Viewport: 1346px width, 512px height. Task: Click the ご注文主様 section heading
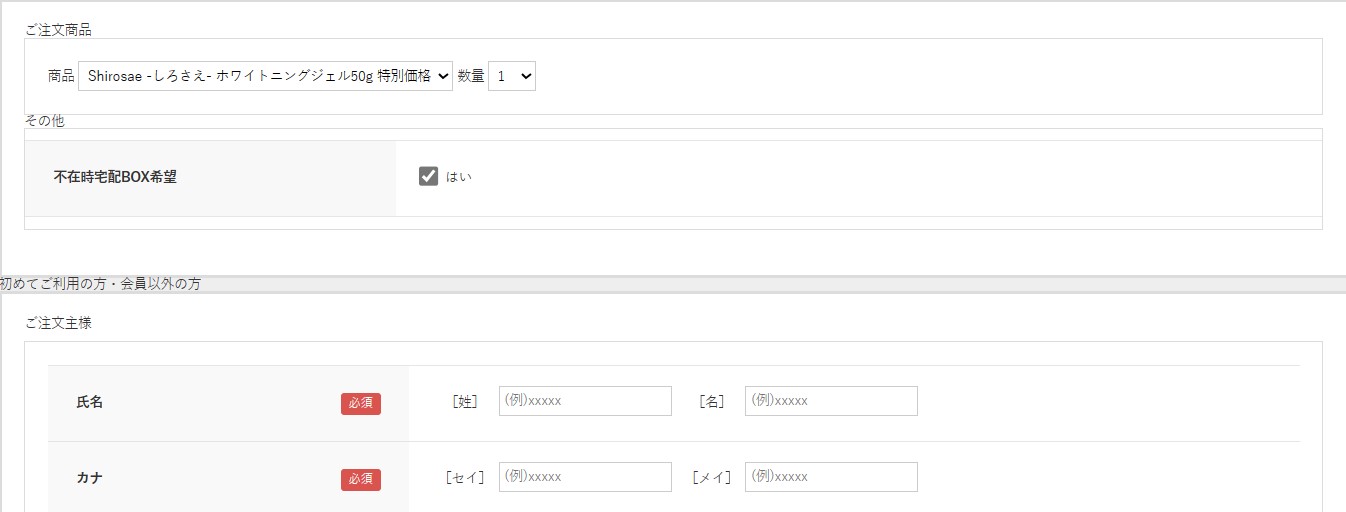pyautogui.click(x=58, y=323)
